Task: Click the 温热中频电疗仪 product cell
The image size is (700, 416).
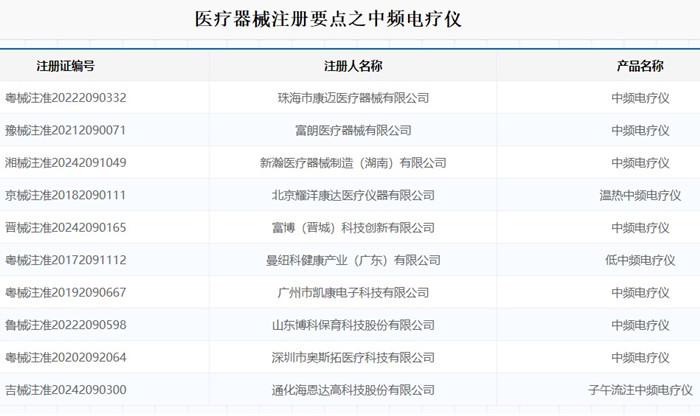Action: point(640,195)
